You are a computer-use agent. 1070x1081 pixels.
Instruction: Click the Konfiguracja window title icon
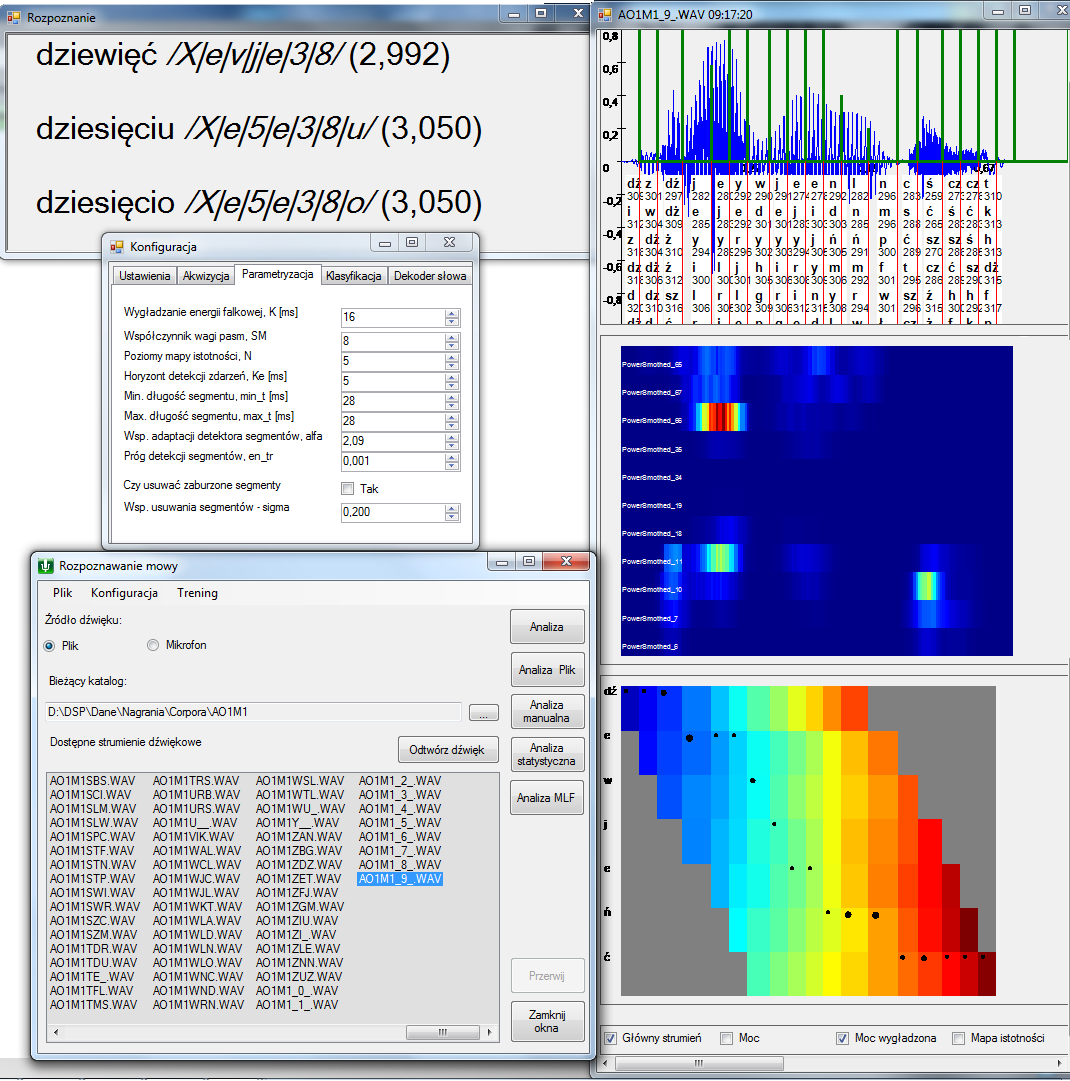tap(117, 247)
